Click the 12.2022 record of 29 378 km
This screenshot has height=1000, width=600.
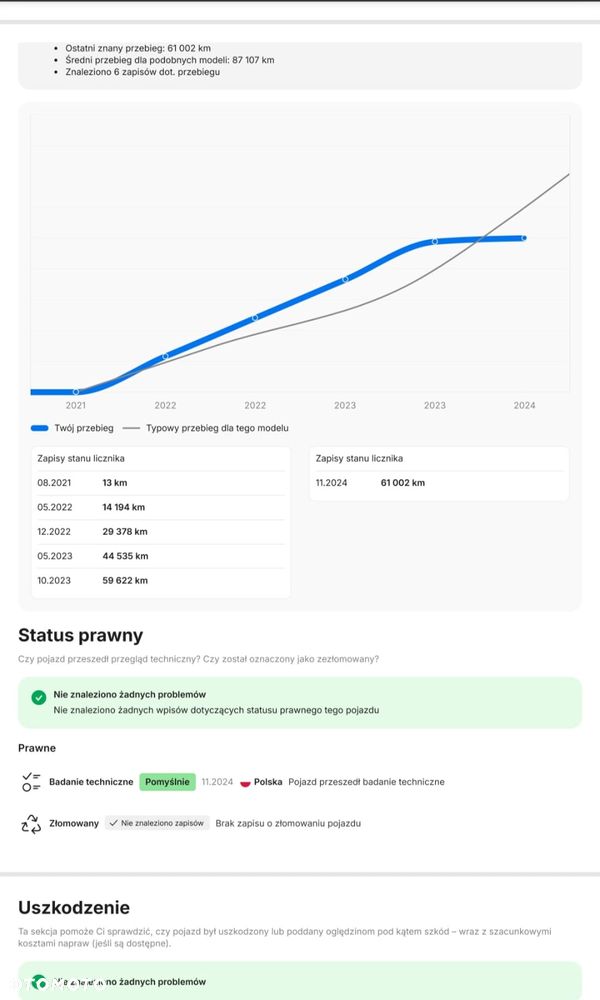click(160, 532)
